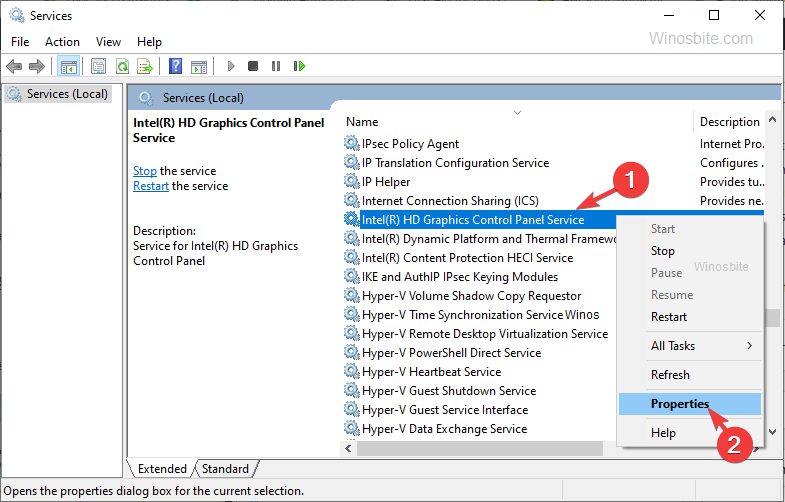
Task: Select Intel(R) Dynamic Platform and Thermal service
Action: [x=489, y=239]
